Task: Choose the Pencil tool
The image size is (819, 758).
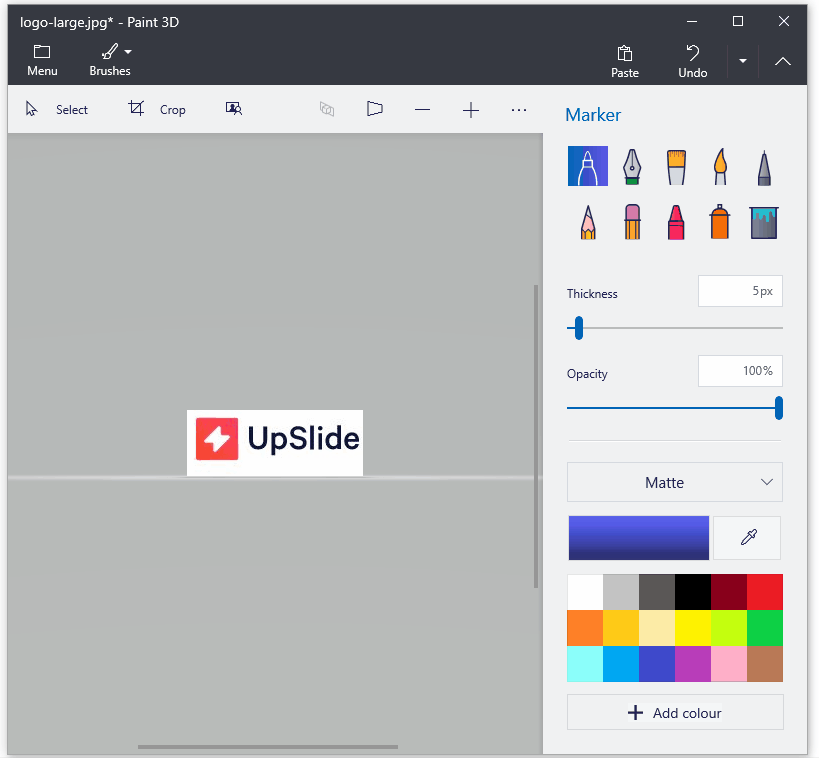Action: click(x=588, y=222)
